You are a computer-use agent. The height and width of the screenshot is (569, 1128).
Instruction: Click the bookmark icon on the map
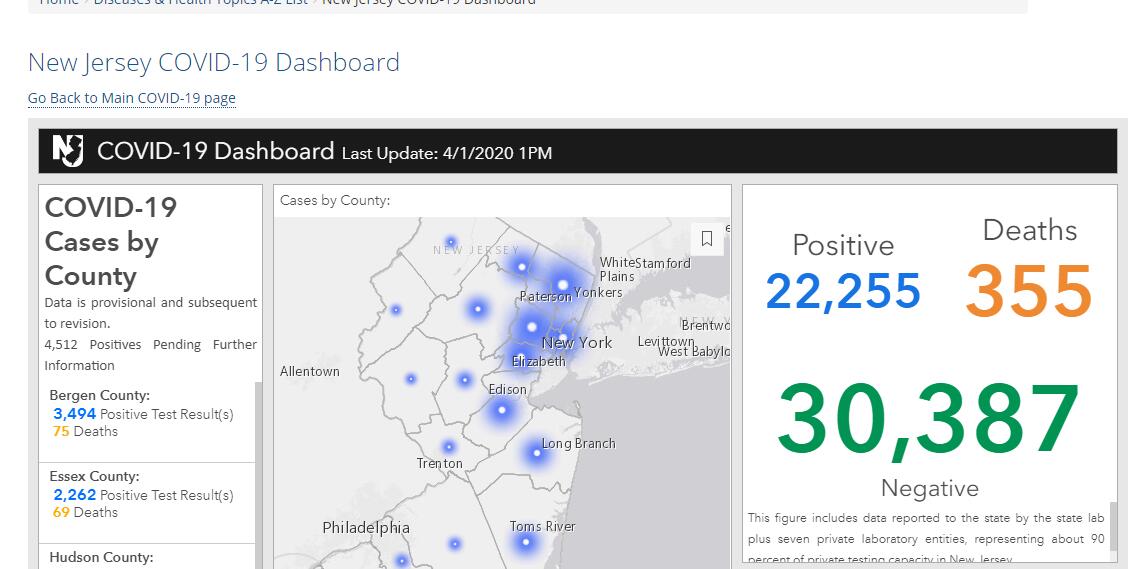point(706,239)
